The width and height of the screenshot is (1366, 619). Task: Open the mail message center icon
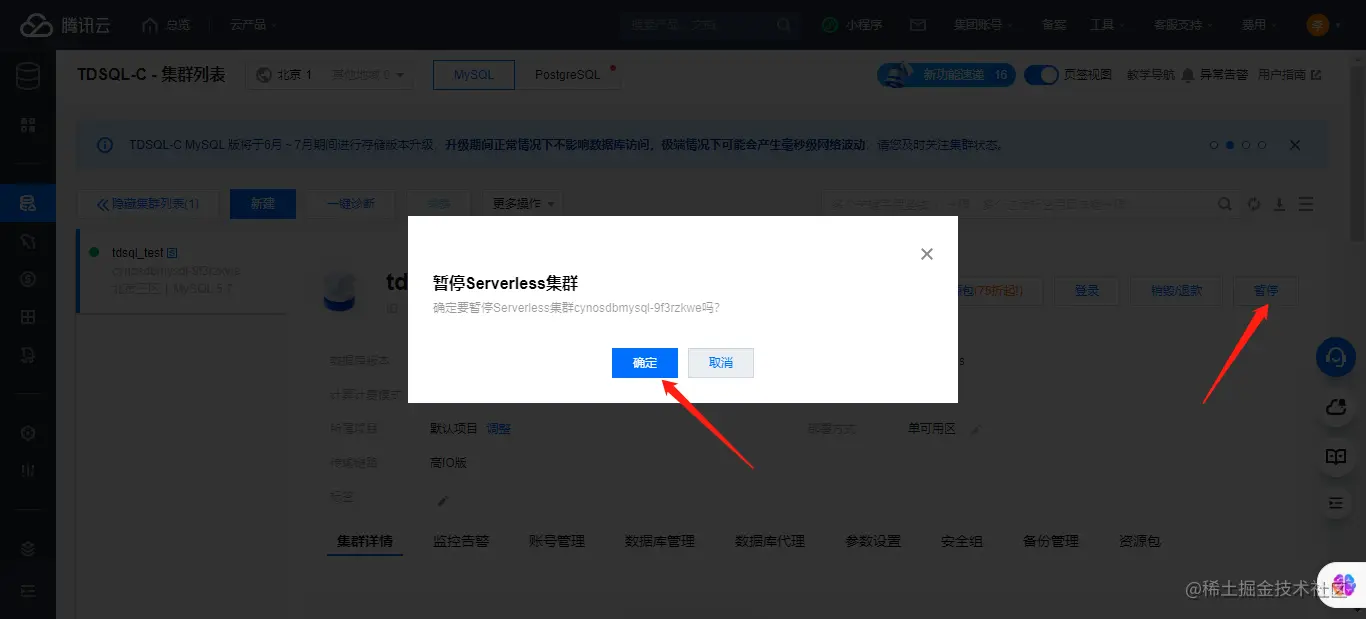tap(918, 25)
